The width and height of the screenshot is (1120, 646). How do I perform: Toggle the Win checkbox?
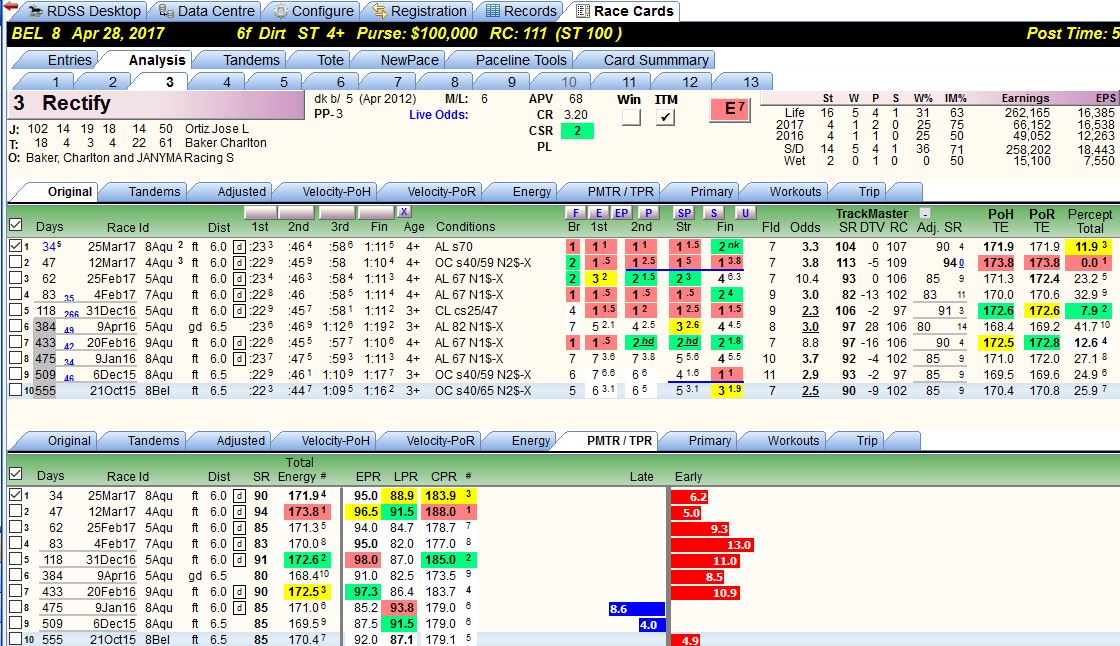(x=631, y=117)
